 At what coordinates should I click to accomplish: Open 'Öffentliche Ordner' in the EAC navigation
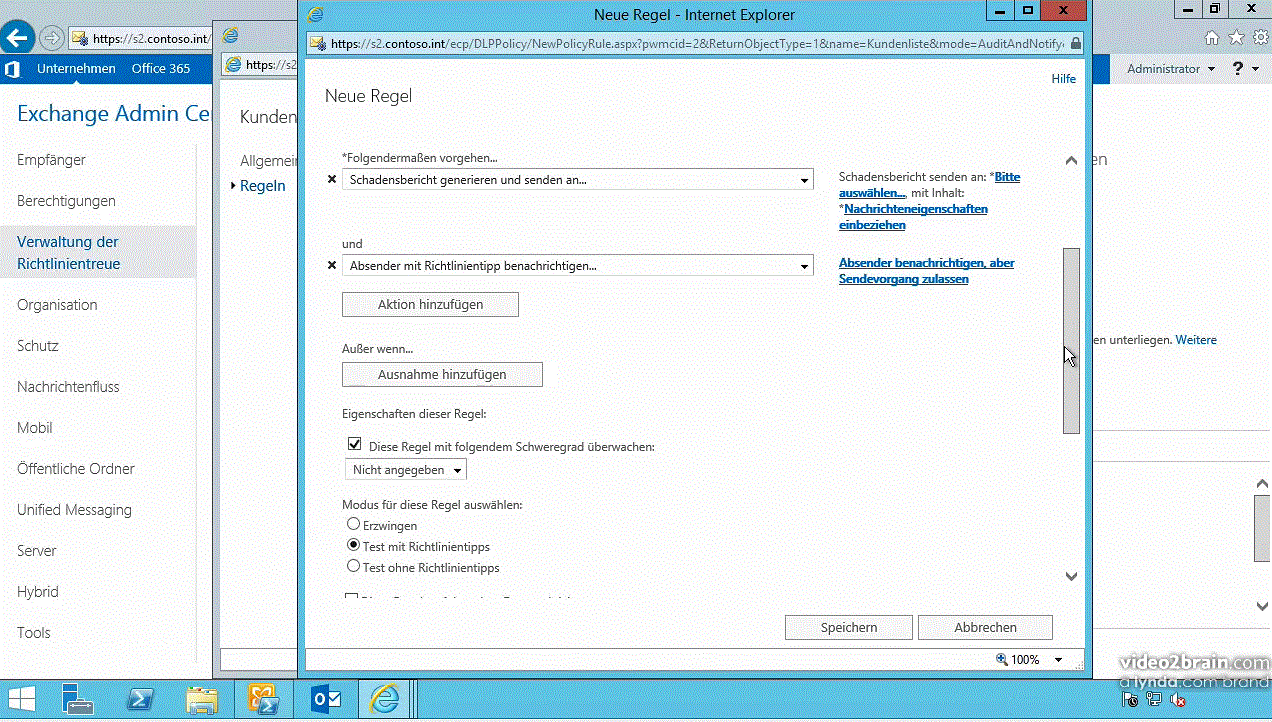coord(76,469)
